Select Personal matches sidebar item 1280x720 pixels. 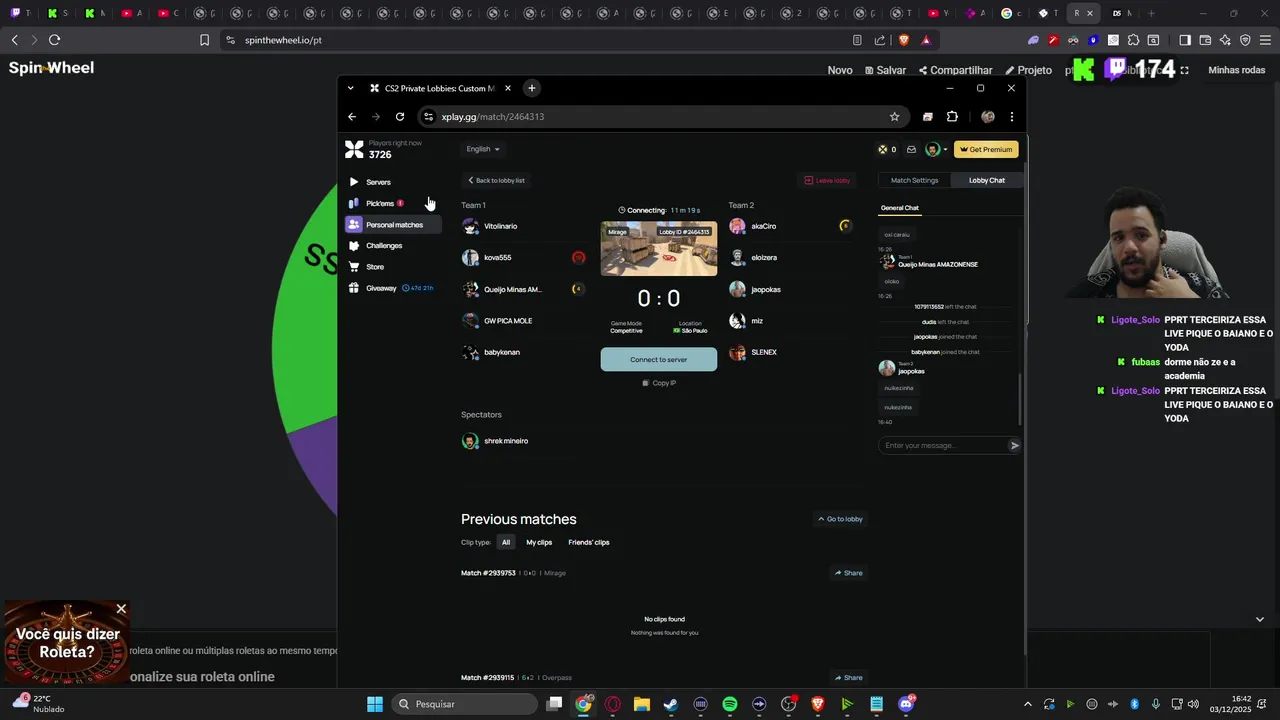click(x=393, y=225)
